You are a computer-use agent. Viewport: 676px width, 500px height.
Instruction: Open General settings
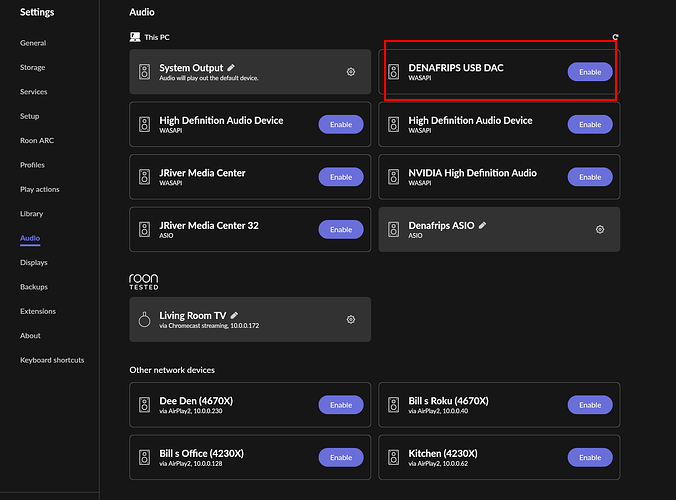(33, 43)
